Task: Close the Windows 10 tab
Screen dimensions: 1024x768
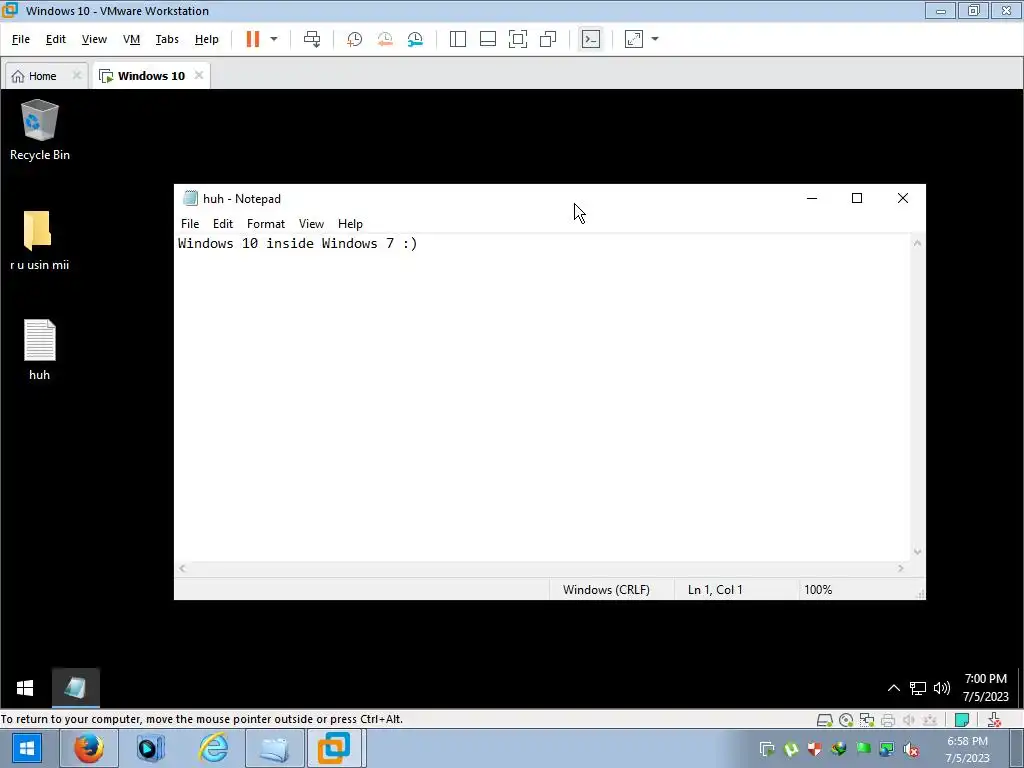Action: pos(199,75)
